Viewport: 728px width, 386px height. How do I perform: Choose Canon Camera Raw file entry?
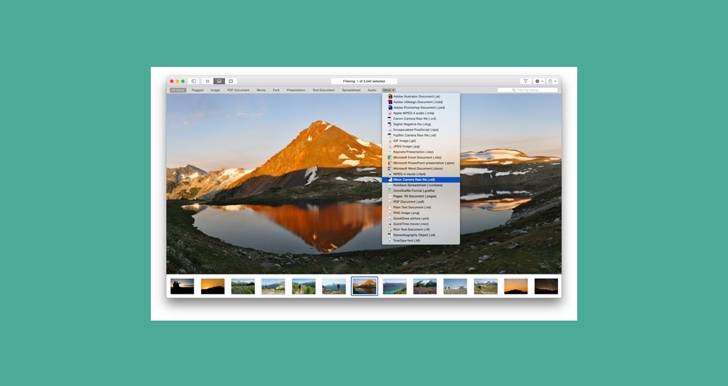click(421, 119)
